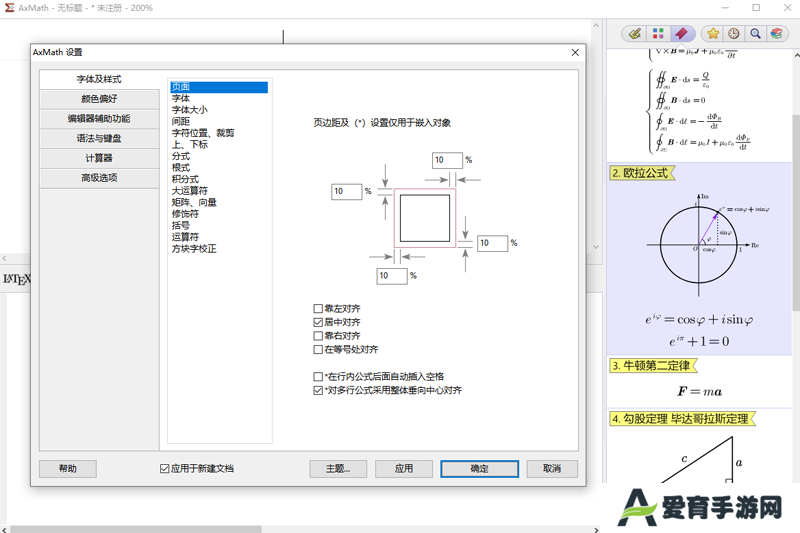800x533 pixels.
Task: Click the formula panel vertical scrollbar
Action: 796,212
